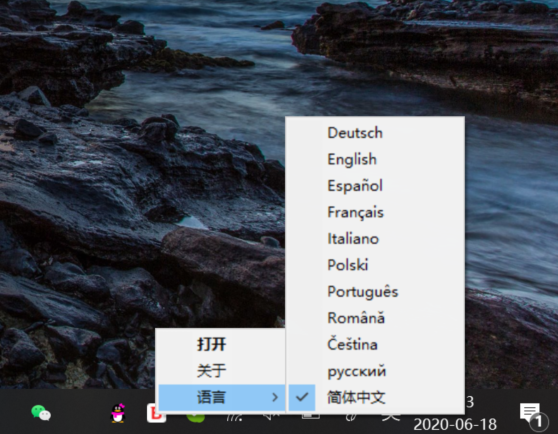This screenshot has height=434, width=558.
Task: Switch language to Español
Action: 375,186
